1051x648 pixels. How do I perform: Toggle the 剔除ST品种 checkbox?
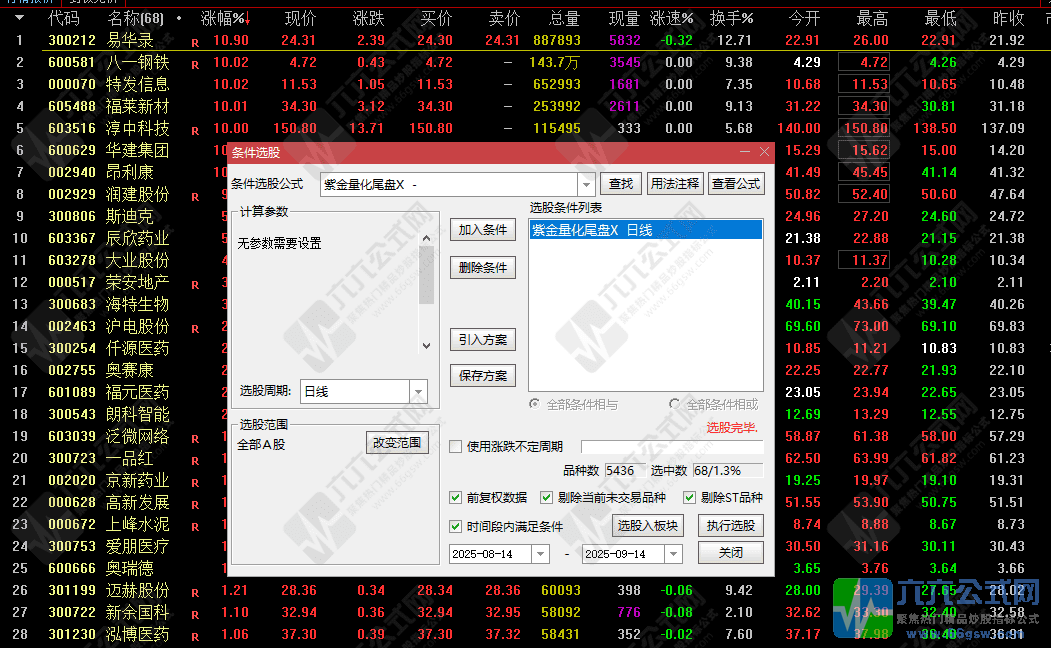click(x=689, y=497)
